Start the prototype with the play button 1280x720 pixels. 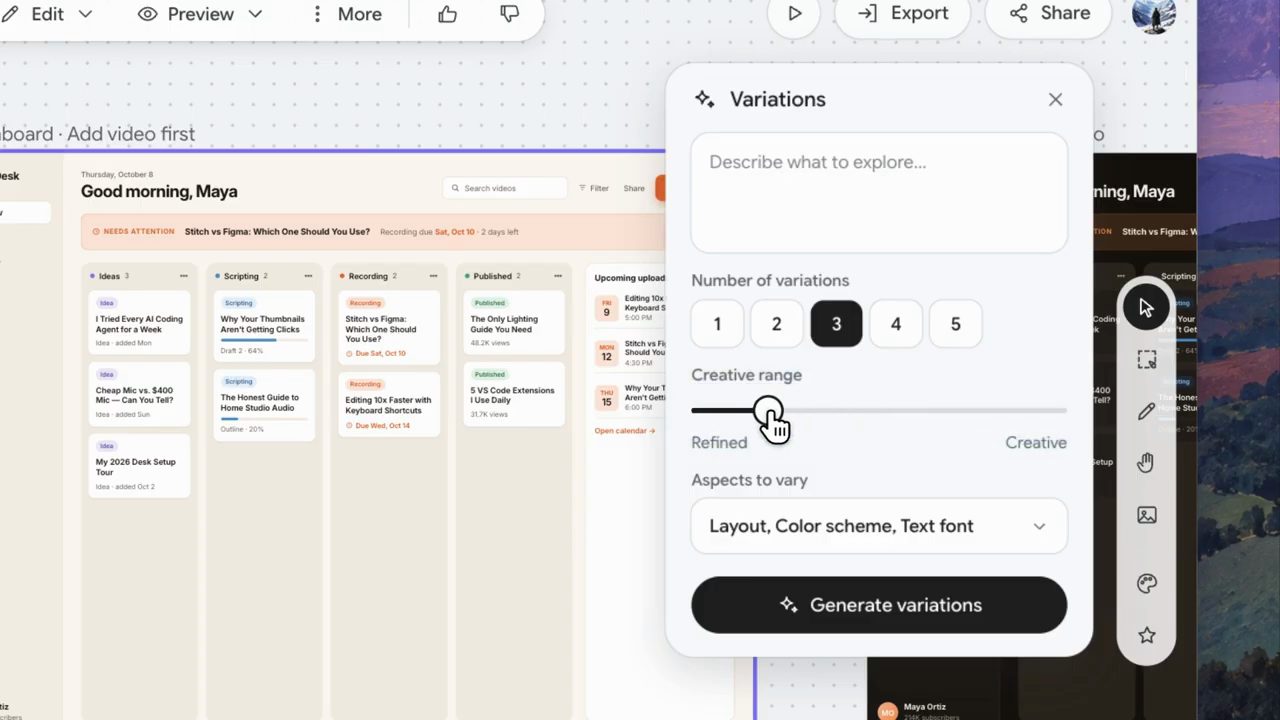pyautogui.click(x=794, y=14)
